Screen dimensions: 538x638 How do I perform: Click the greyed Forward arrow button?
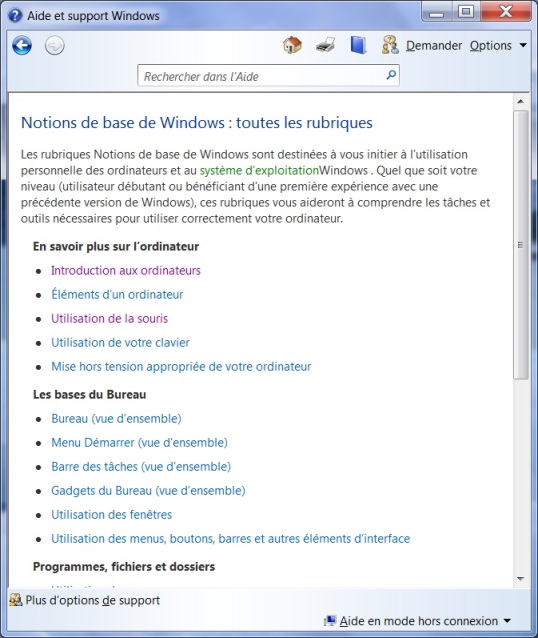point(55,45)
